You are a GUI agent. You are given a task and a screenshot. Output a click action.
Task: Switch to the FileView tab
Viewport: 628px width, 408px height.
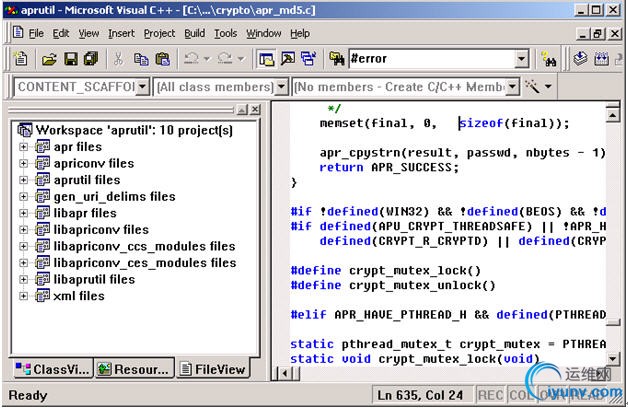pyautogui.click(x=213, y=369)
